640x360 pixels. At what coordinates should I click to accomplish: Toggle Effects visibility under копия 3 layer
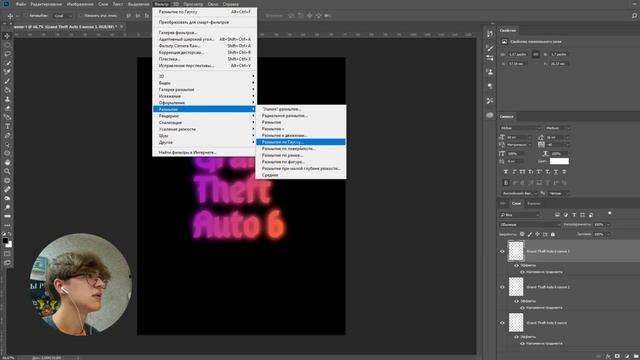[516, 265]
